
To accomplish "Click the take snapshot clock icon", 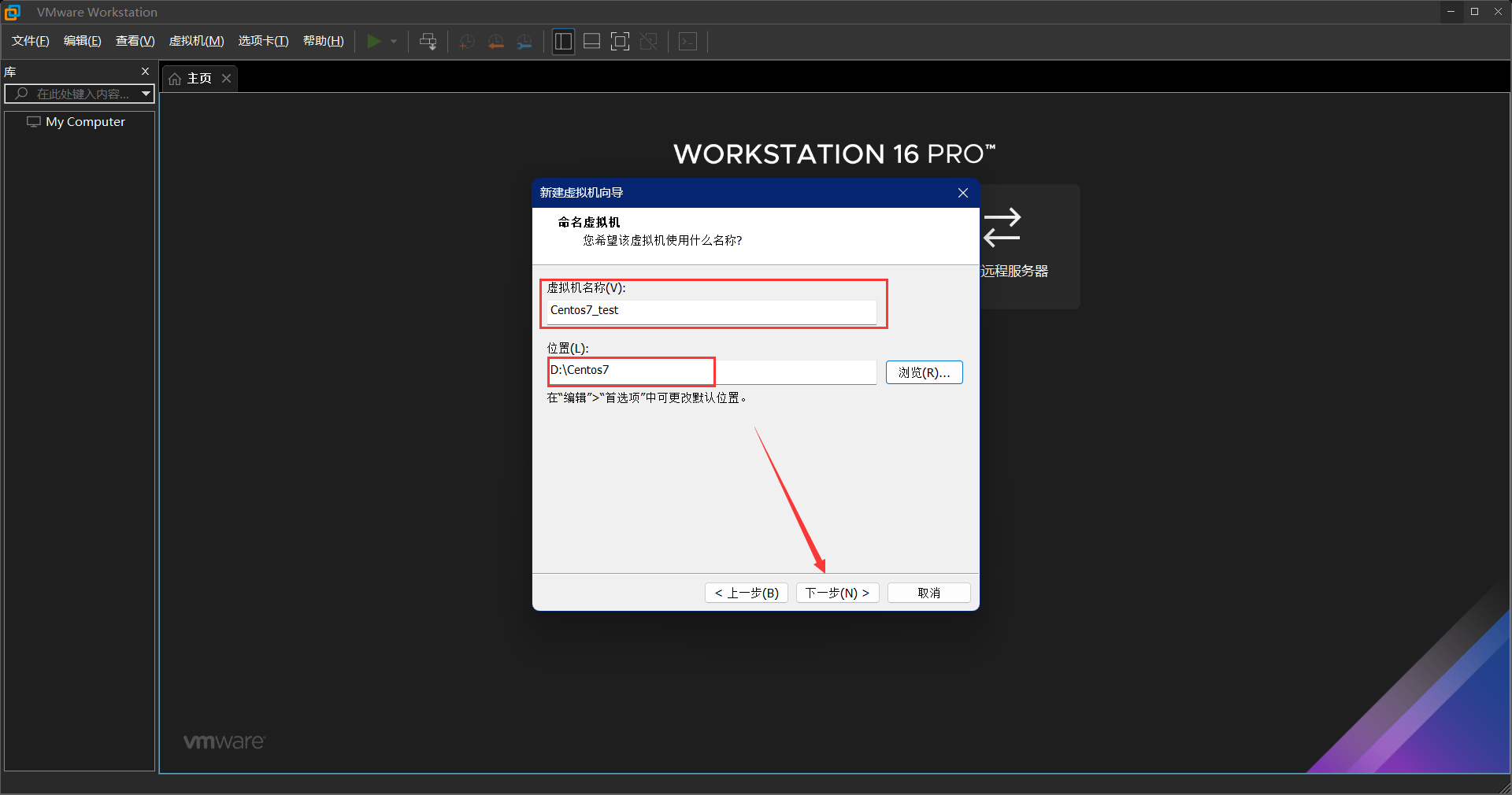I will [467, 42].
